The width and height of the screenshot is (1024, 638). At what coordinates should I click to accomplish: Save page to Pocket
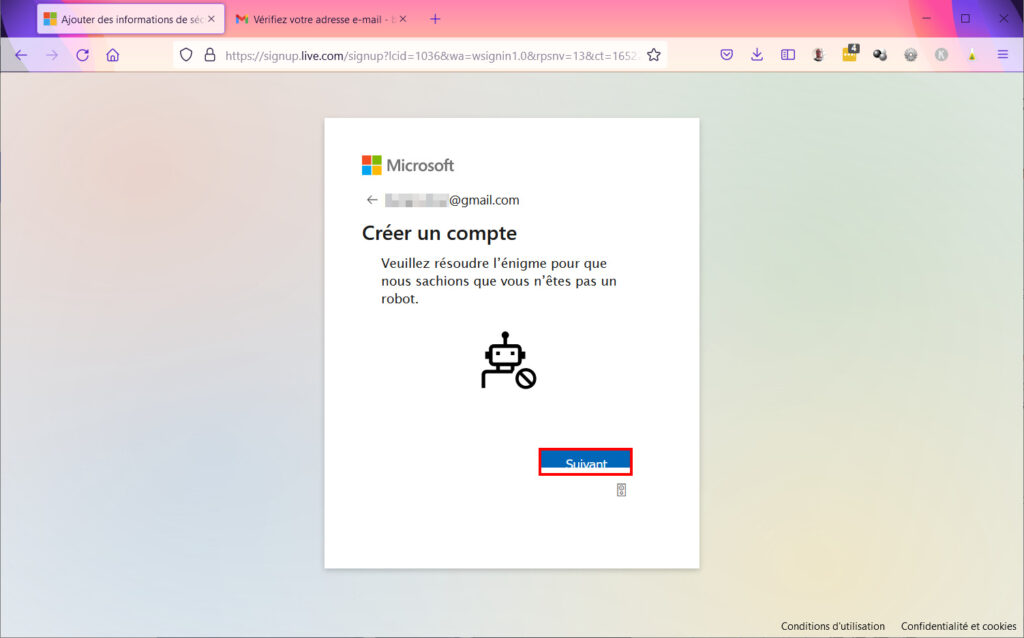(727, 56)
